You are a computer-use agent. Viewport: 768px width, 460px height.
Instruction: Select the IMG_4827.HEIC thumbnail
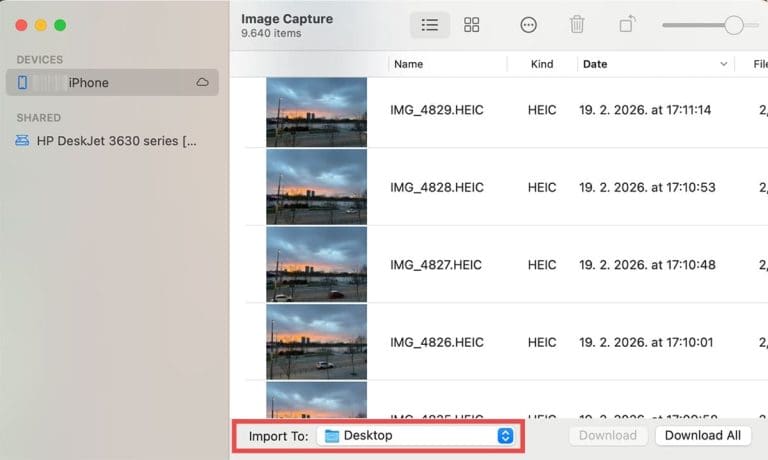tap(316, 265)
